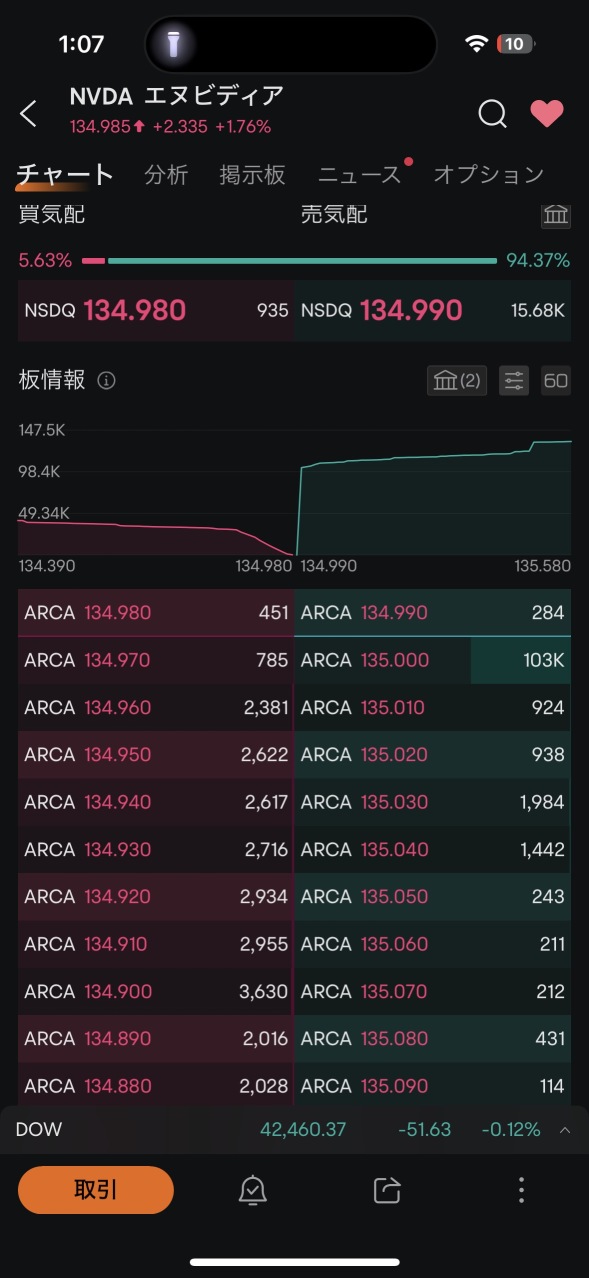Select the ARCA ask row at 135.020
The width and height of the screenshot is (589, 1278).
coord(433,755)
